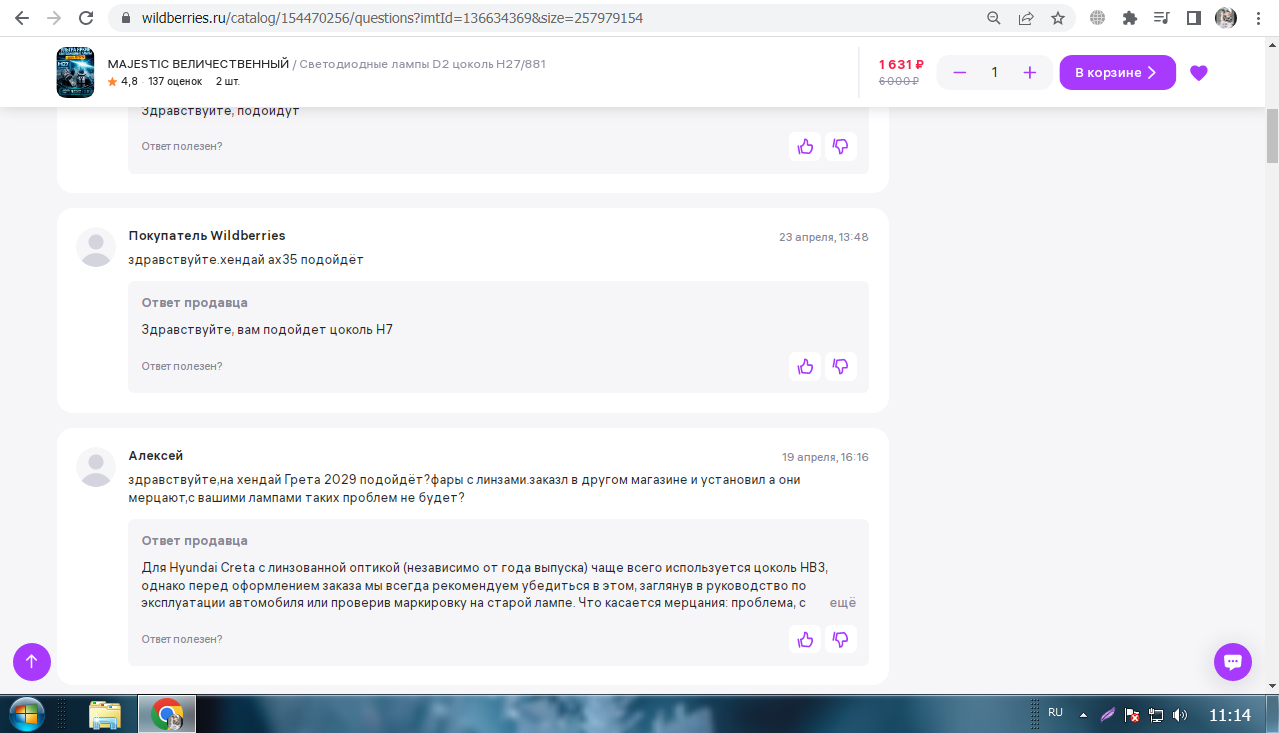This screenshot has height=733, width=1279.
Task: Dislike the answer Здравствуйте, подойдут
Action: coord(841,147)
